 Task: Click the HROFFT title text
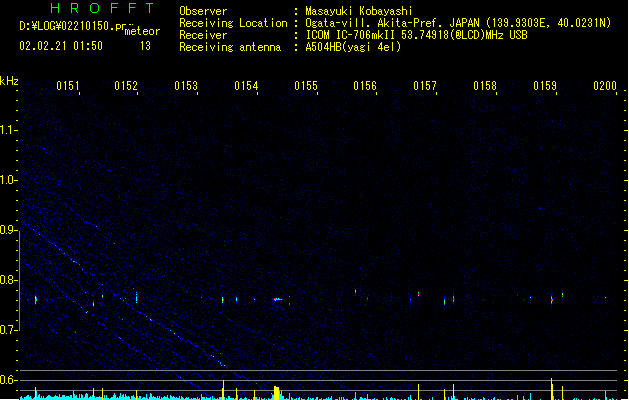[103, 8]
